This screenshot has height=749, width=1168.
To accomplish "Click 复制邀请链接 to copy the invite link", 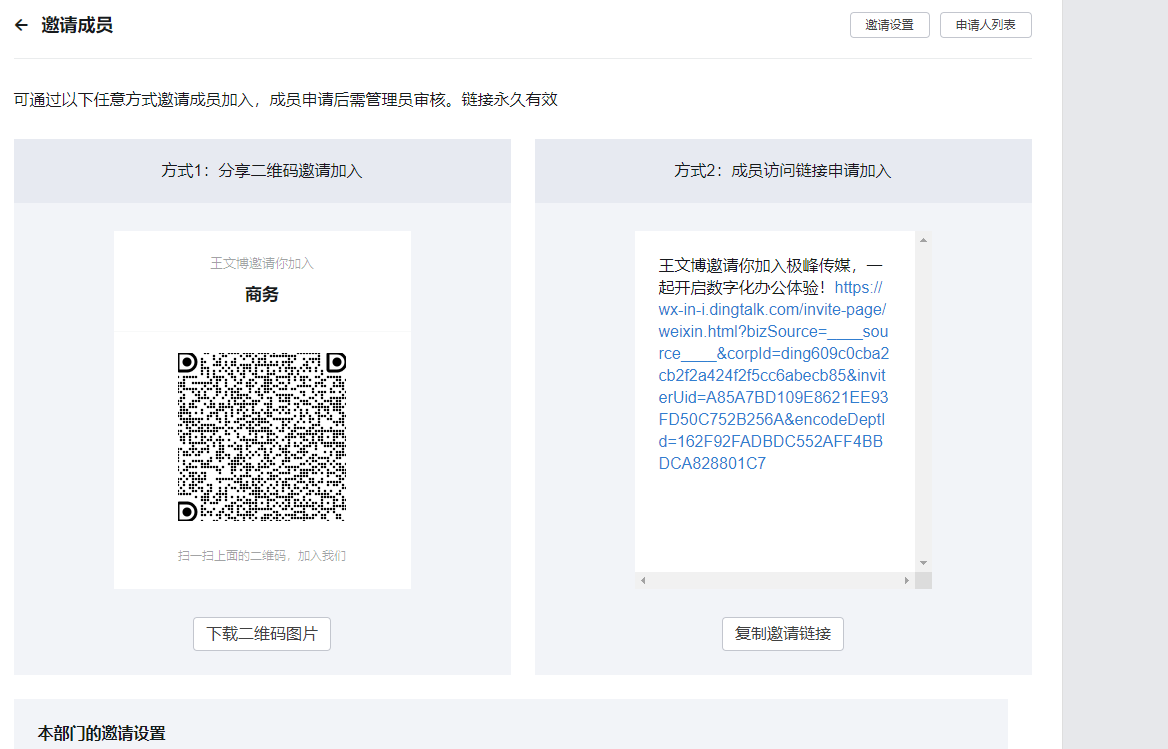I will (783, 634).
